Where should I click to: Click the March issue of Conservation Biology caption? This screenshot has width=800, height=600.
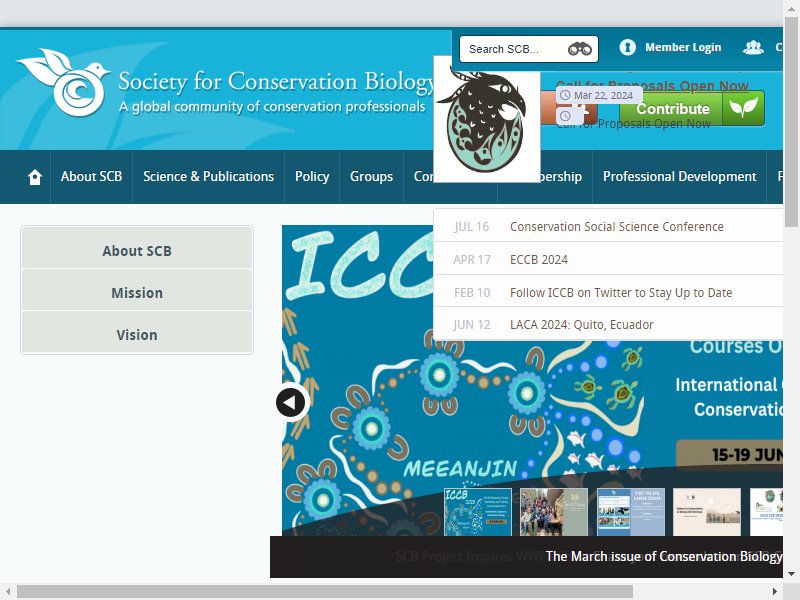coord(663,556)
